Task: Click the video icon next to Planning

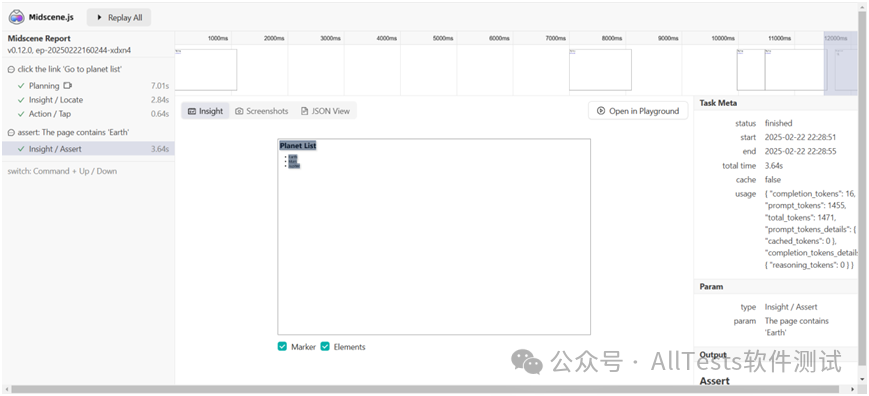Action: click(68, 86)
